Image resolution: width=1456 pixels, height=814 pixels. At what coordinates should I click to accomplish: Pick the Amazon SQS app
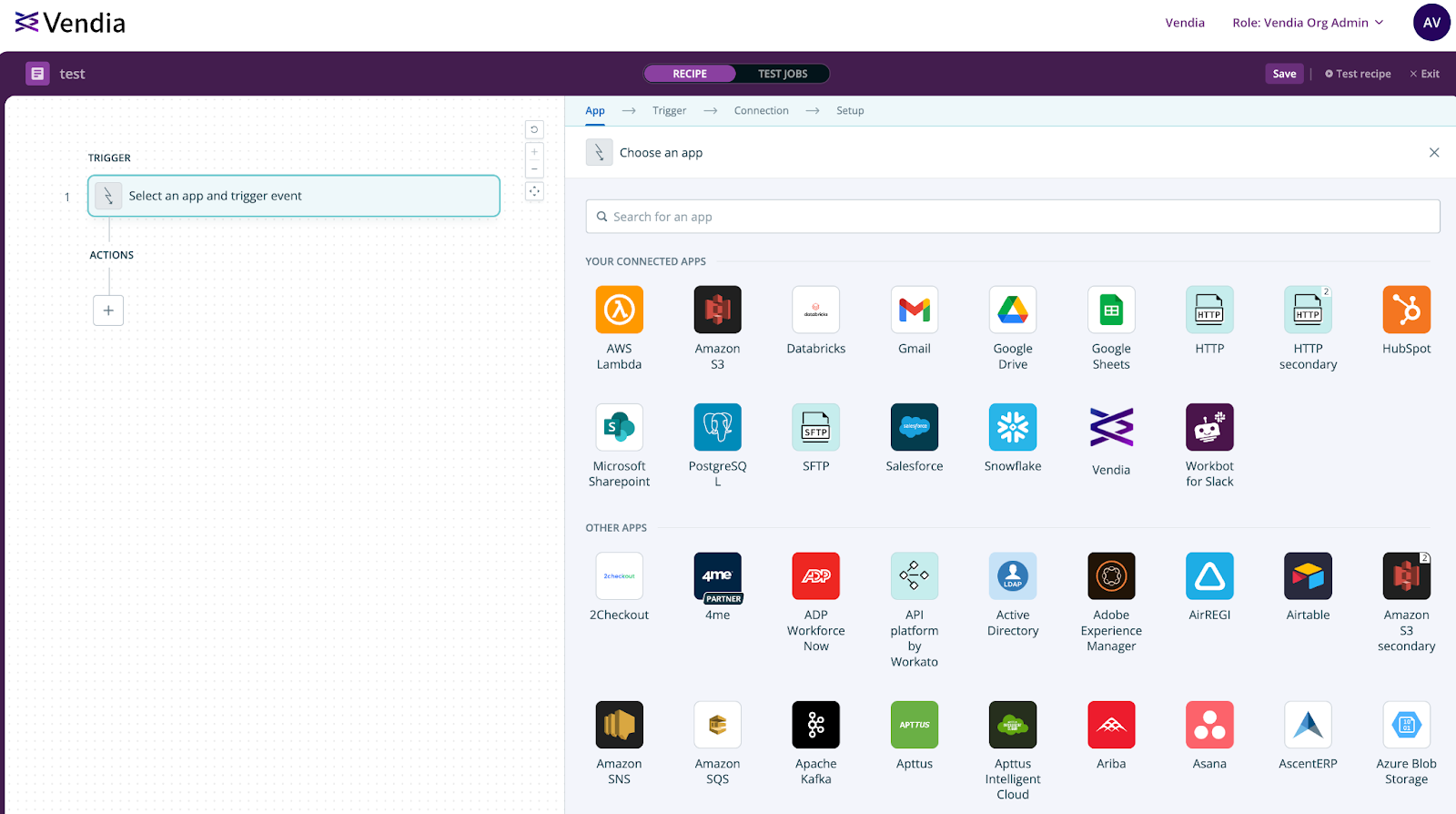pyautogui.click(x=717, y=724)
